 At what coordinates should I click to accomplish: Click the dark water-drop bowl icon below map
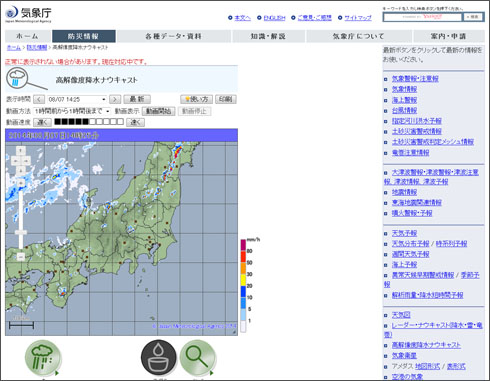pyautogui.click(x=159, y=359)
